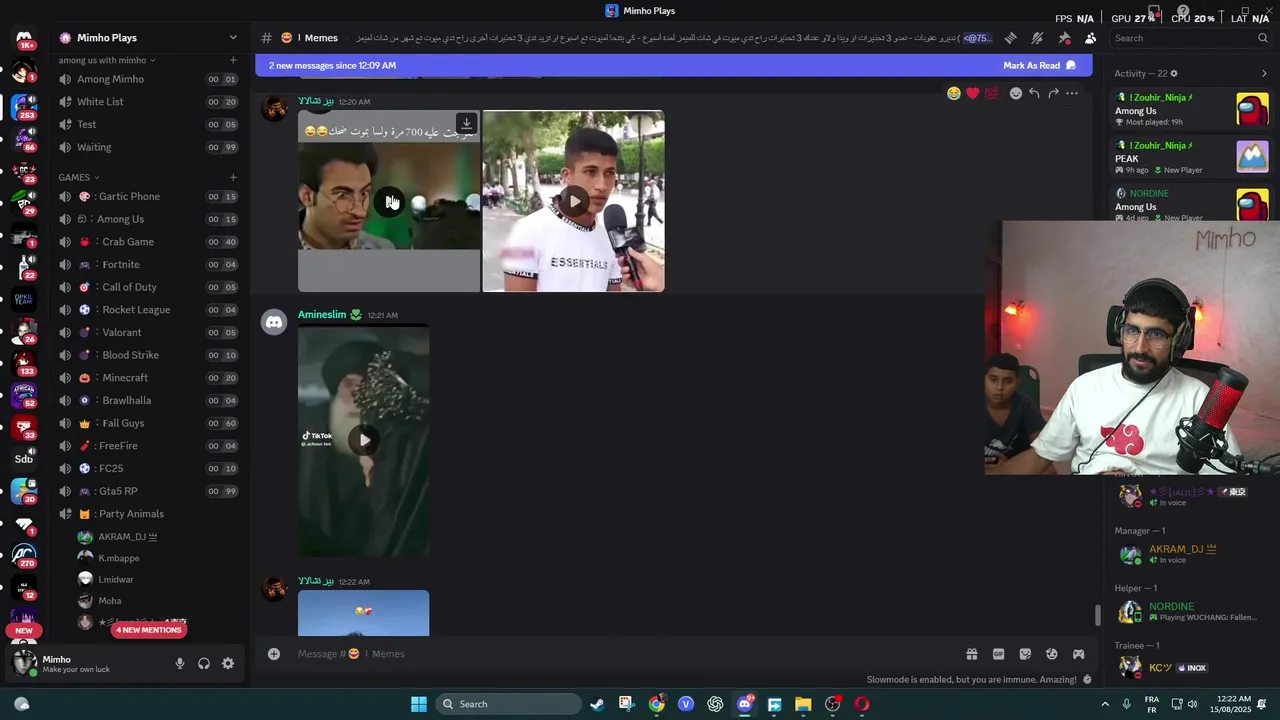Download the first video attachment
1280x720 pixels.
[x=466, y=123]
